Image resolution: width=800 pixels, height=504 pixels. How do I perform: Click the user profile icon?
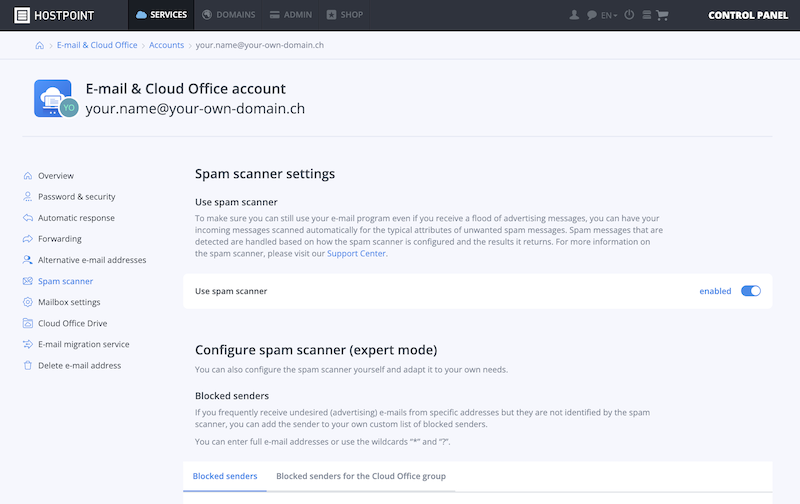pyautogui.click(x=574, y=15)
